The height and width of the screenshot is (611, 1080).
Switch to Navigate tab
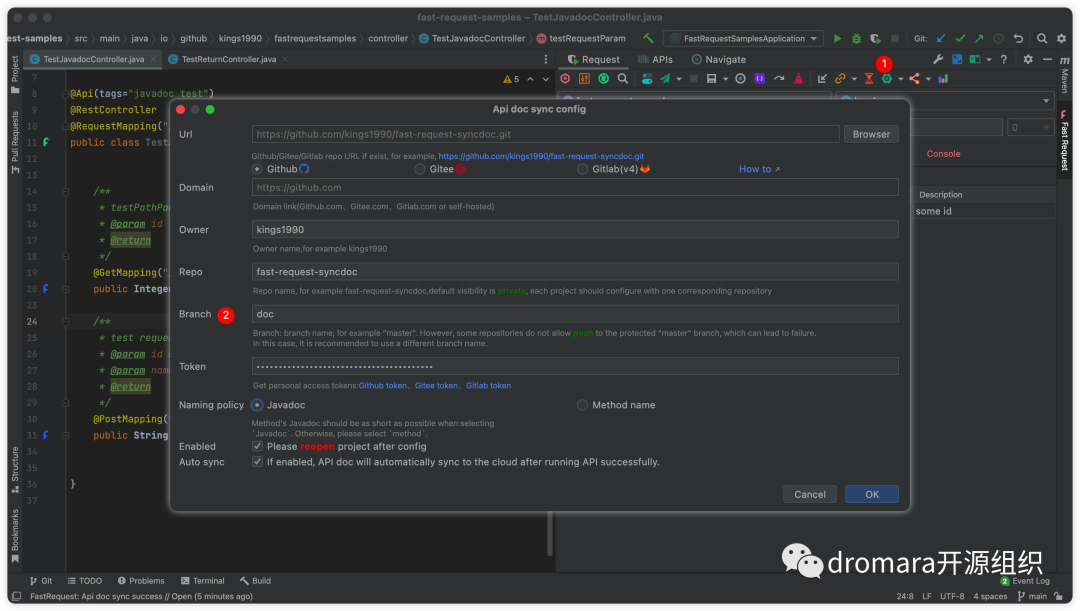point(718,59)
